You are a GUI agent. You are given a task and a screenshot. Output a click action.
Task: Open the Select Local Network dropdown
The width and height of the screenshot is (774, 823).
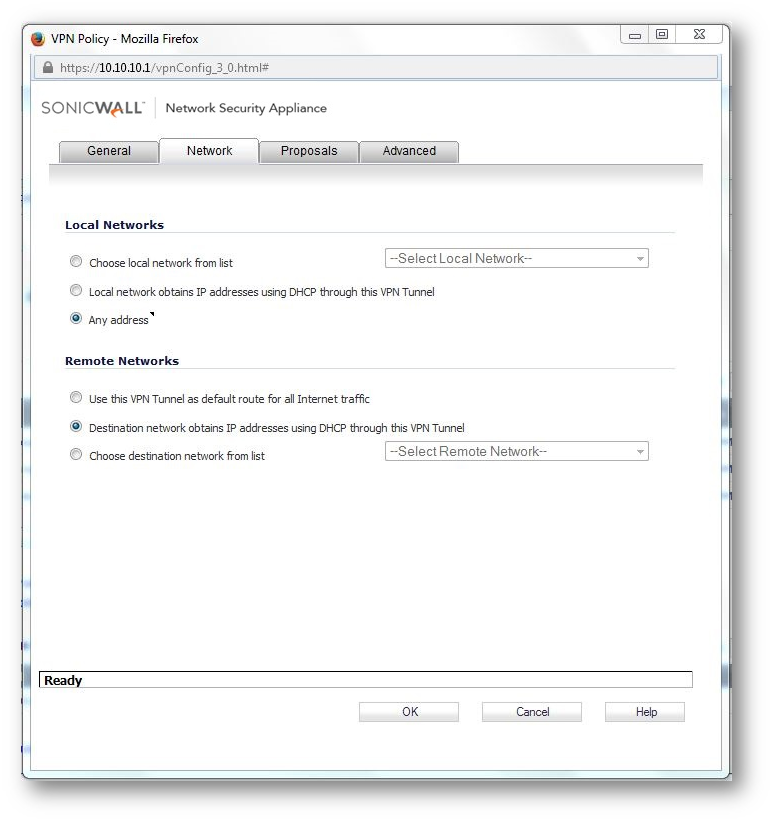tap(517, 258)
